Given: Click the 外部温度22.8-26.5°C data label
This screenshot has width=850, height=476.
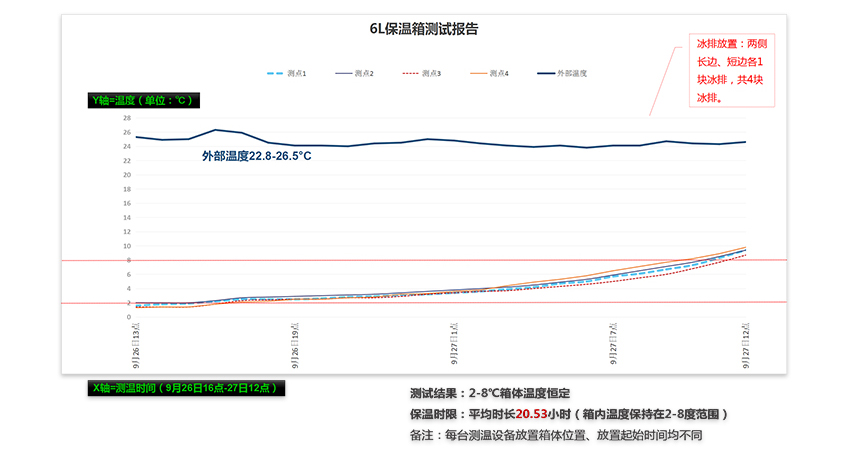Looking at the screenshot, I should (x=256, y=156).
